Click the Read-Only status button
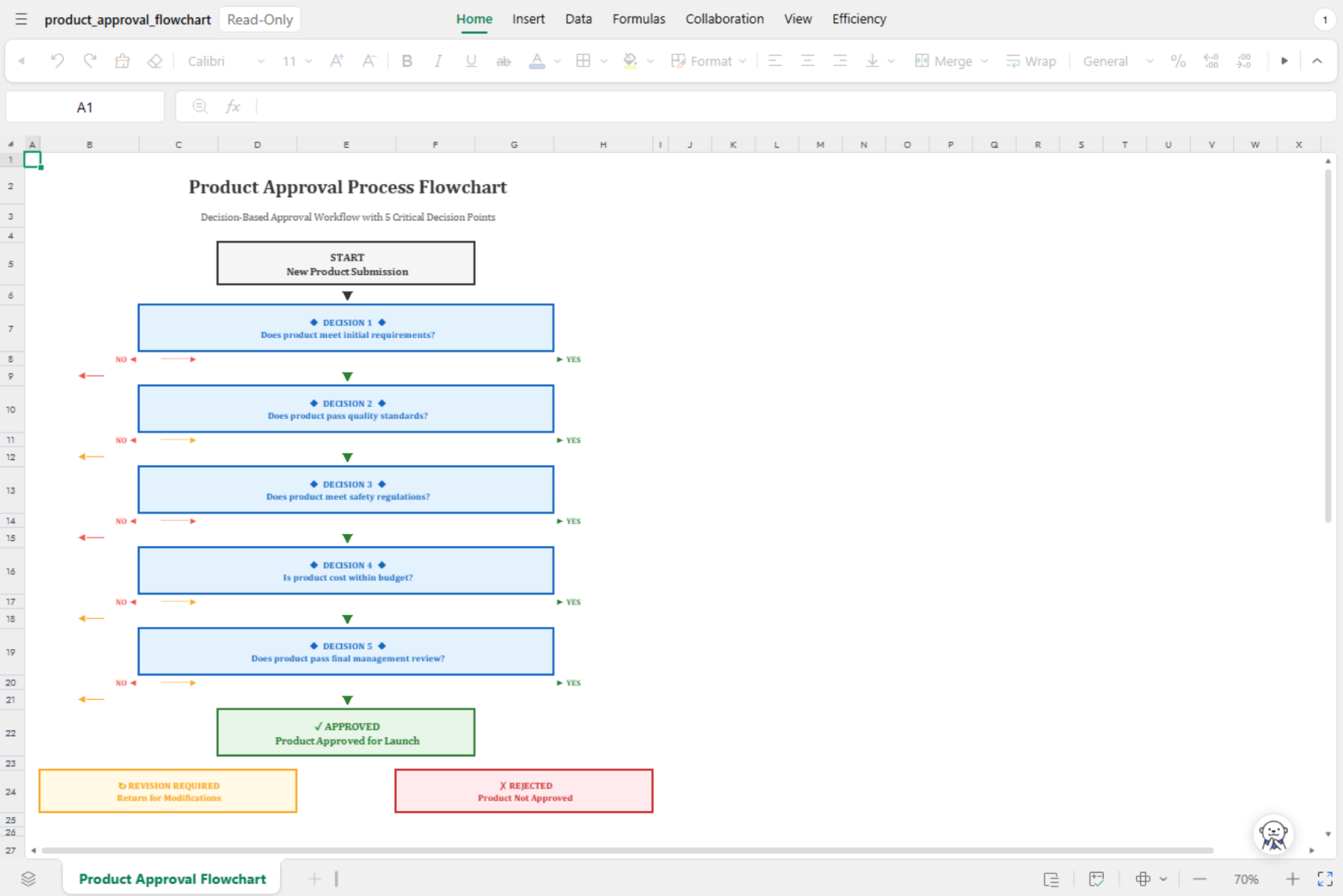 [x=260, y=20]
